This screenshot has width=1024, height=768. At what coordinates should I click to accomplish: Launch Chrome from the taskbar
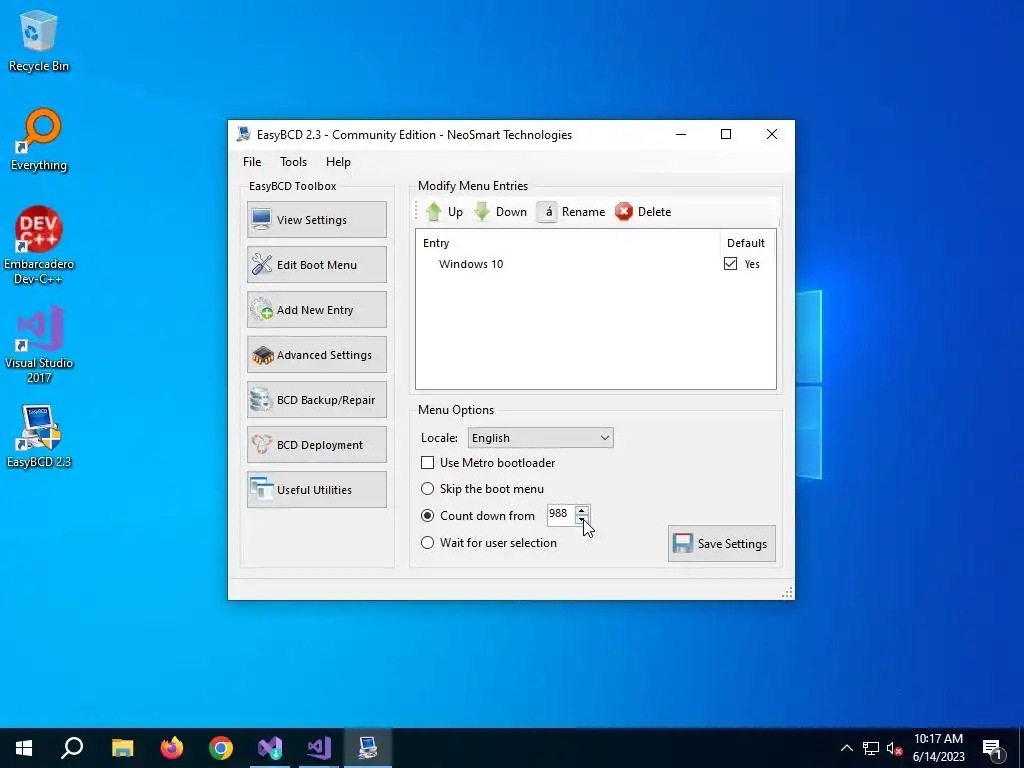(x=221, y=748)
